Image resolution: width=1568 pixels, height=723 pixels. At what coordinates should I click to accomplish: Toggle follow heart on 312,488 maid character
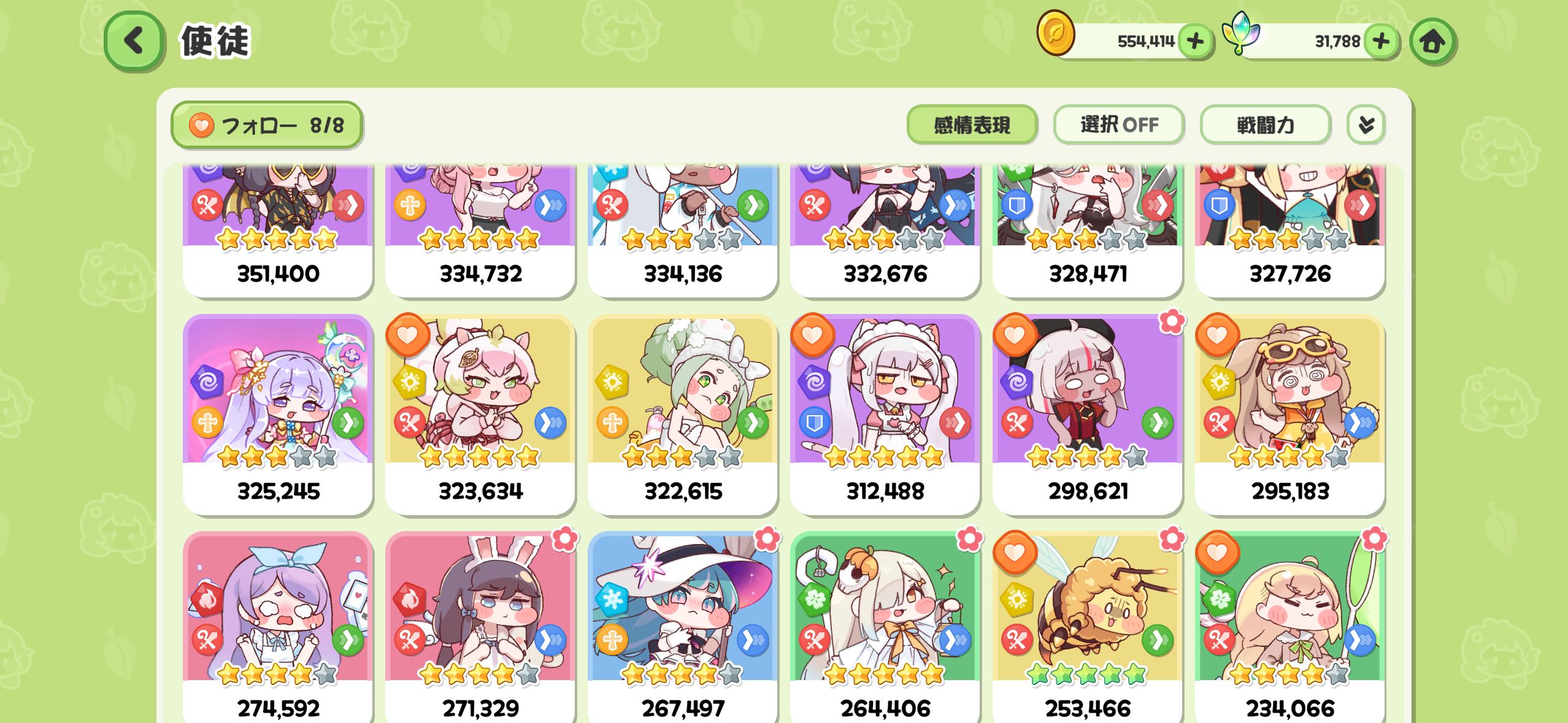tap(812, 335)
